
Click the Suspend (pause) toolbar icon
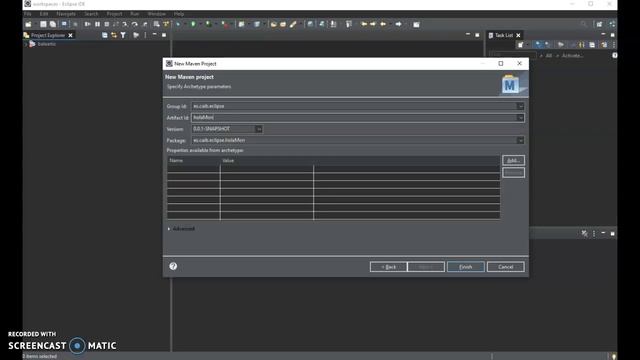coord(97,24)
